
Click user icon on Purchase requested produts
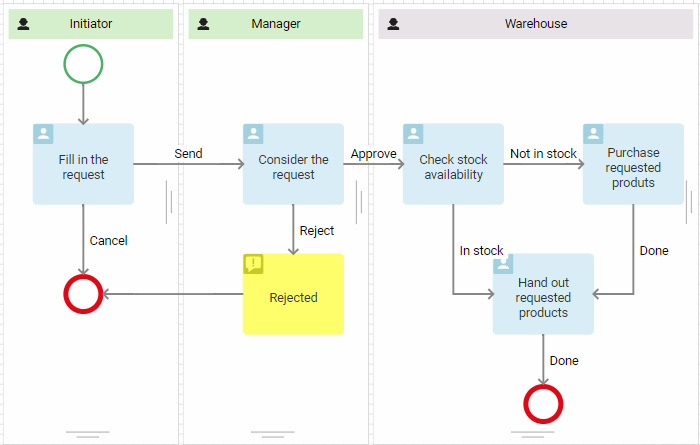coord(593,134)
